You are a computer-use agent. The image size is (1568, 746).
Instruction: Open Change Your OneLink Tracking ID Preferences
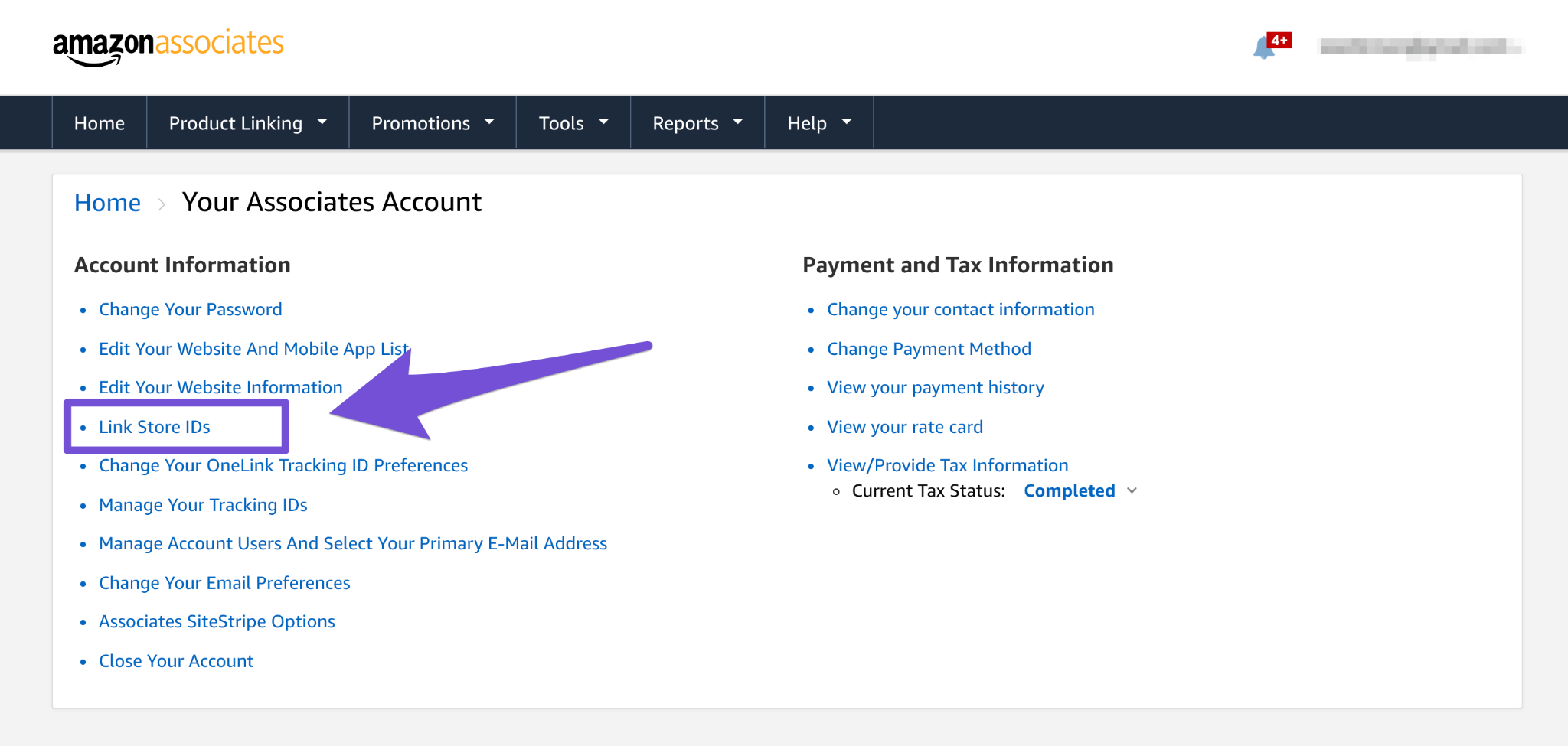point(283,465)
